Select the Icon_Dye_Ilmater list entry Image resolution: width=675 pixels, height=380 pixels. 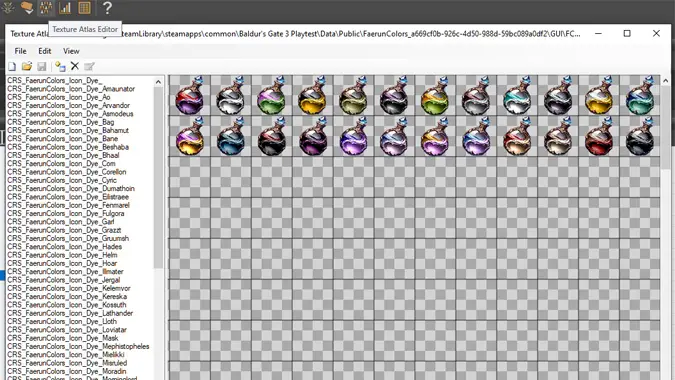tap(65, 272)
